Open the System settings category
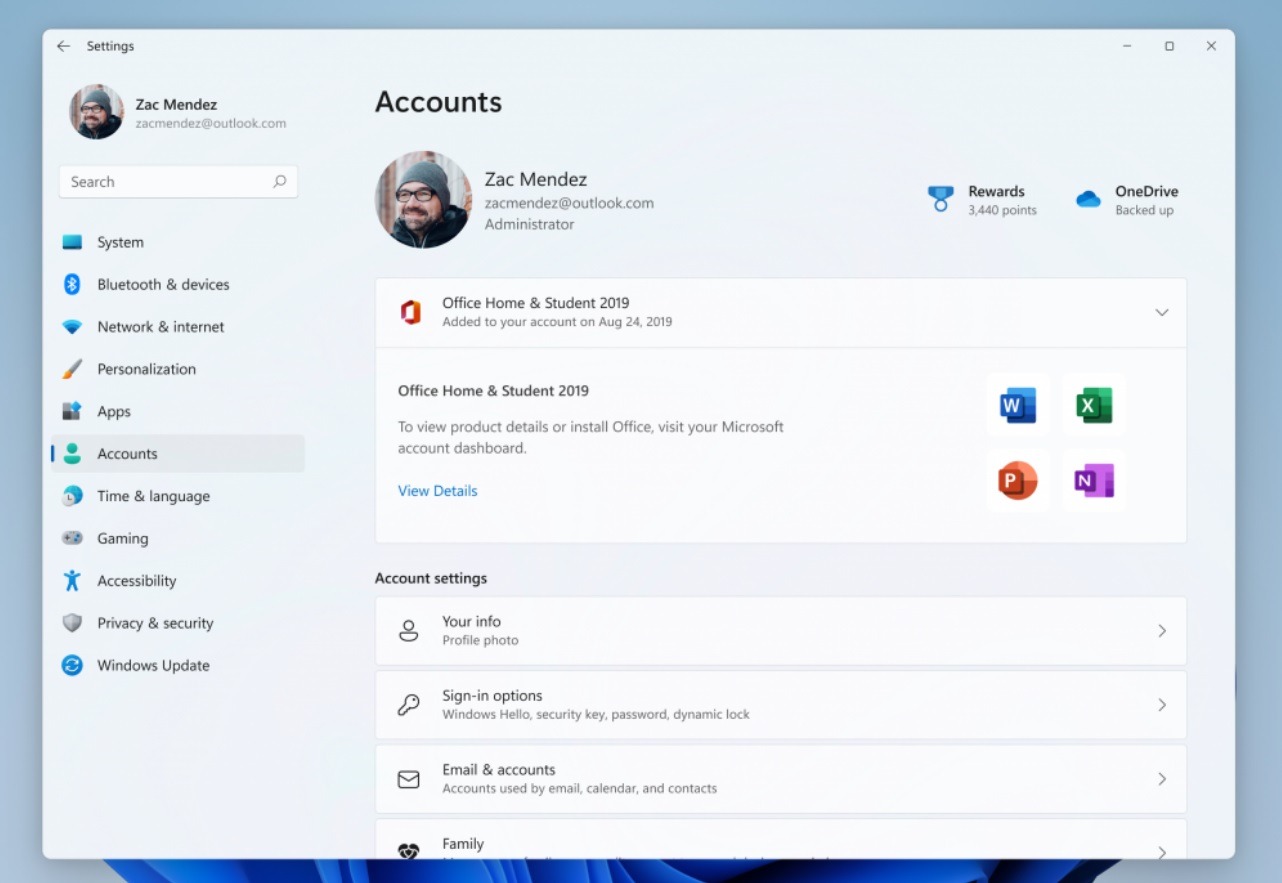Image resolution: width=1282 pixels, height=883 pixels. 120,243
